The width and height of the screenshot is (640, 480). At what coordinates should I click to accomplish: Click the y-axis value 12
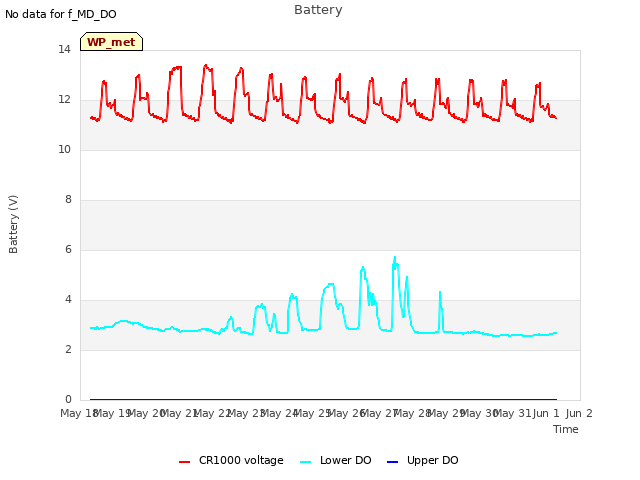64,100
